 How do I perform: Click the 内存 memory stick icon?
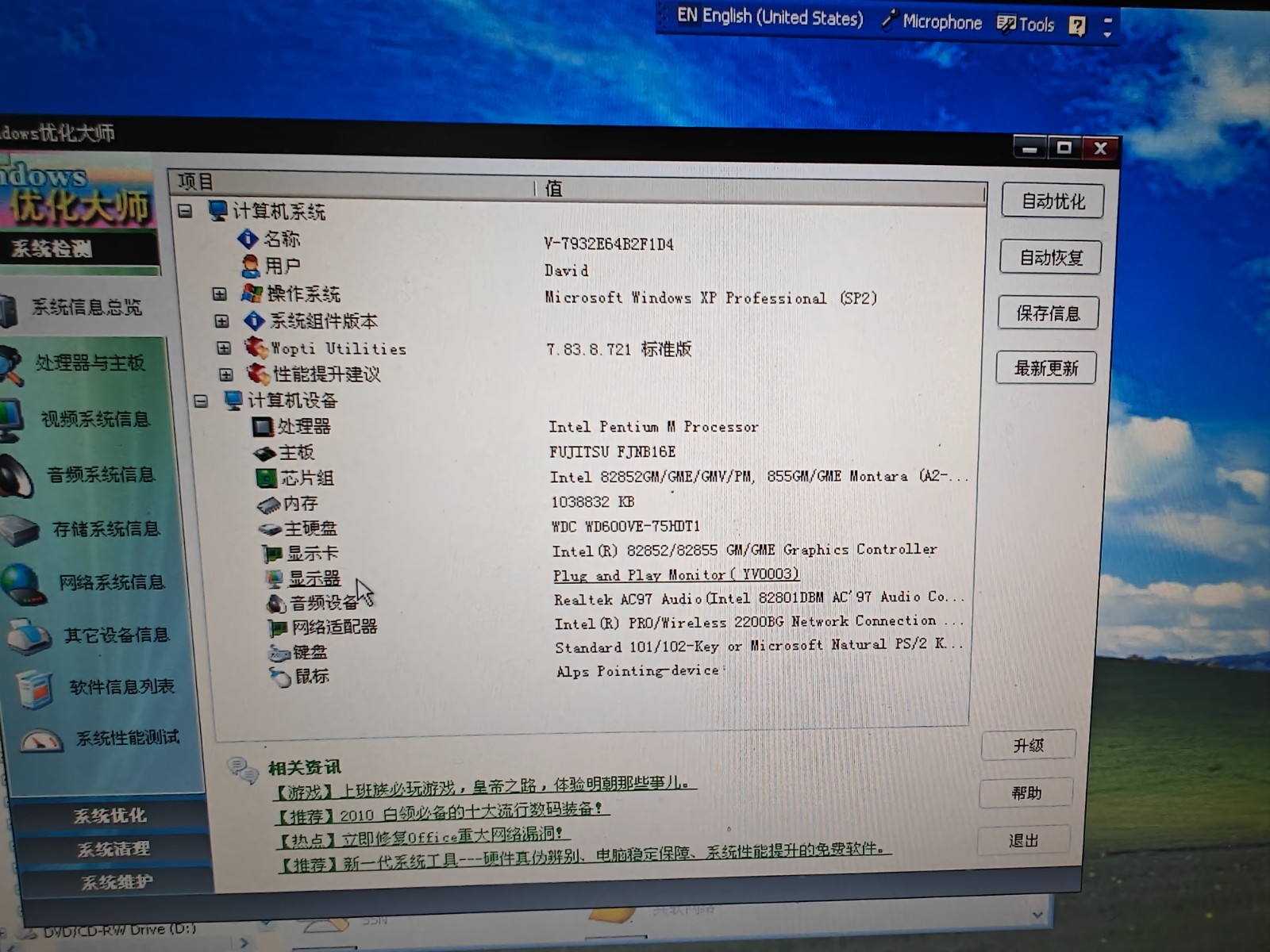coord(269,504)
